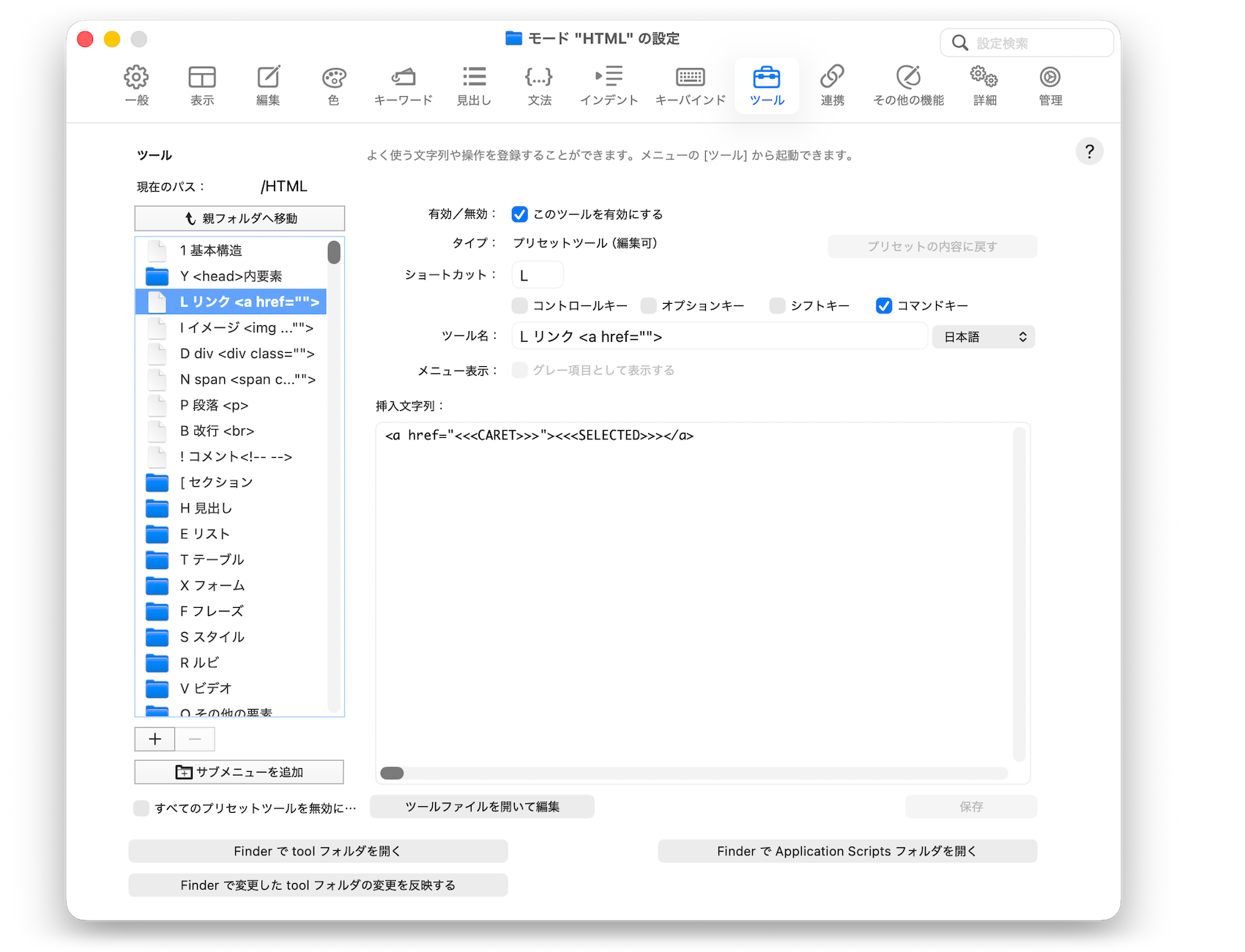Open the 連携 link icon pane
This screenshot has height=952, width=1245.
(832, 78)
